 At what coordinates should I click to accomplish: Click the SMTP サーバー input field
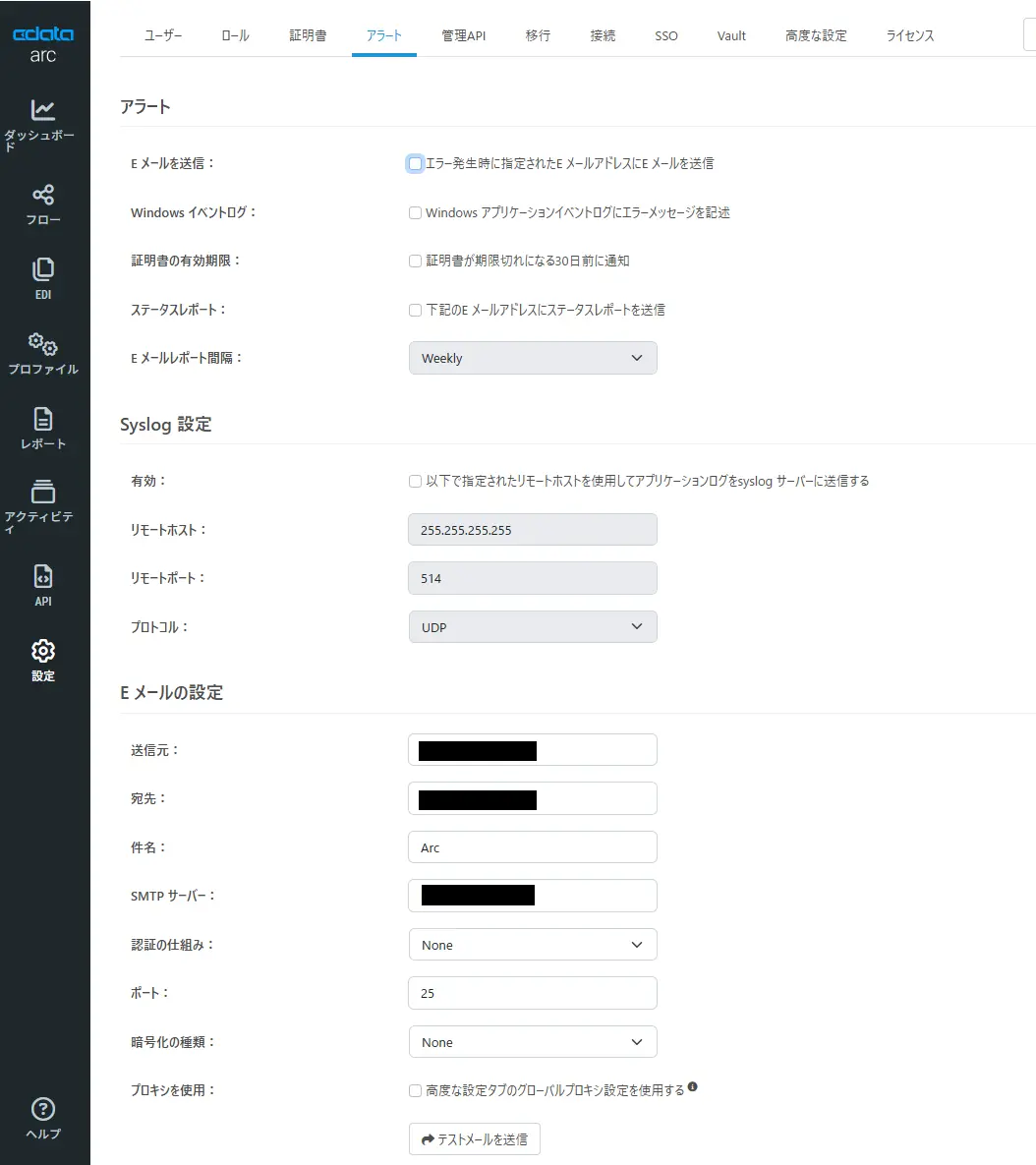[x=533, y=896]
